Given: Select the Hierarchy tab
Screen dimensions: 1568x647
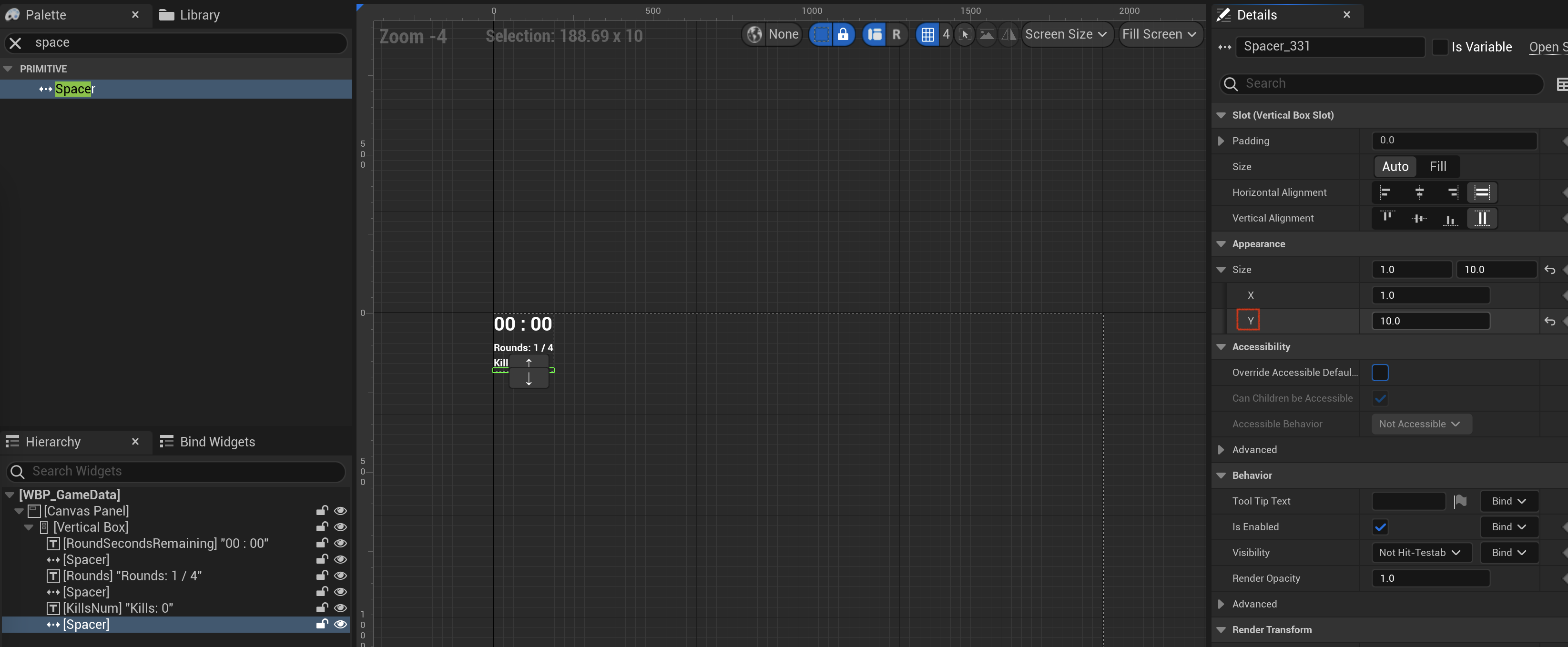Looking at the screenshot, I should pos(53,442).
